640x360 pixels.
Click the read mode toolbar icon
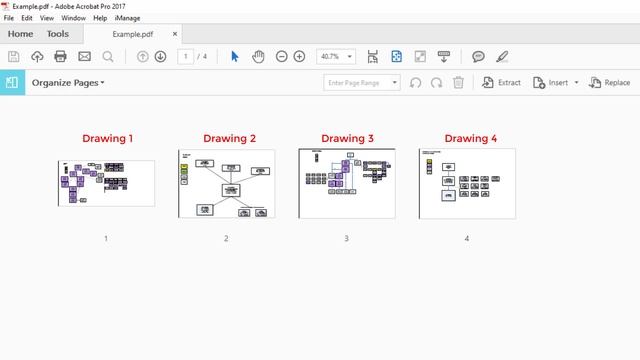click(x=444, y=56)
